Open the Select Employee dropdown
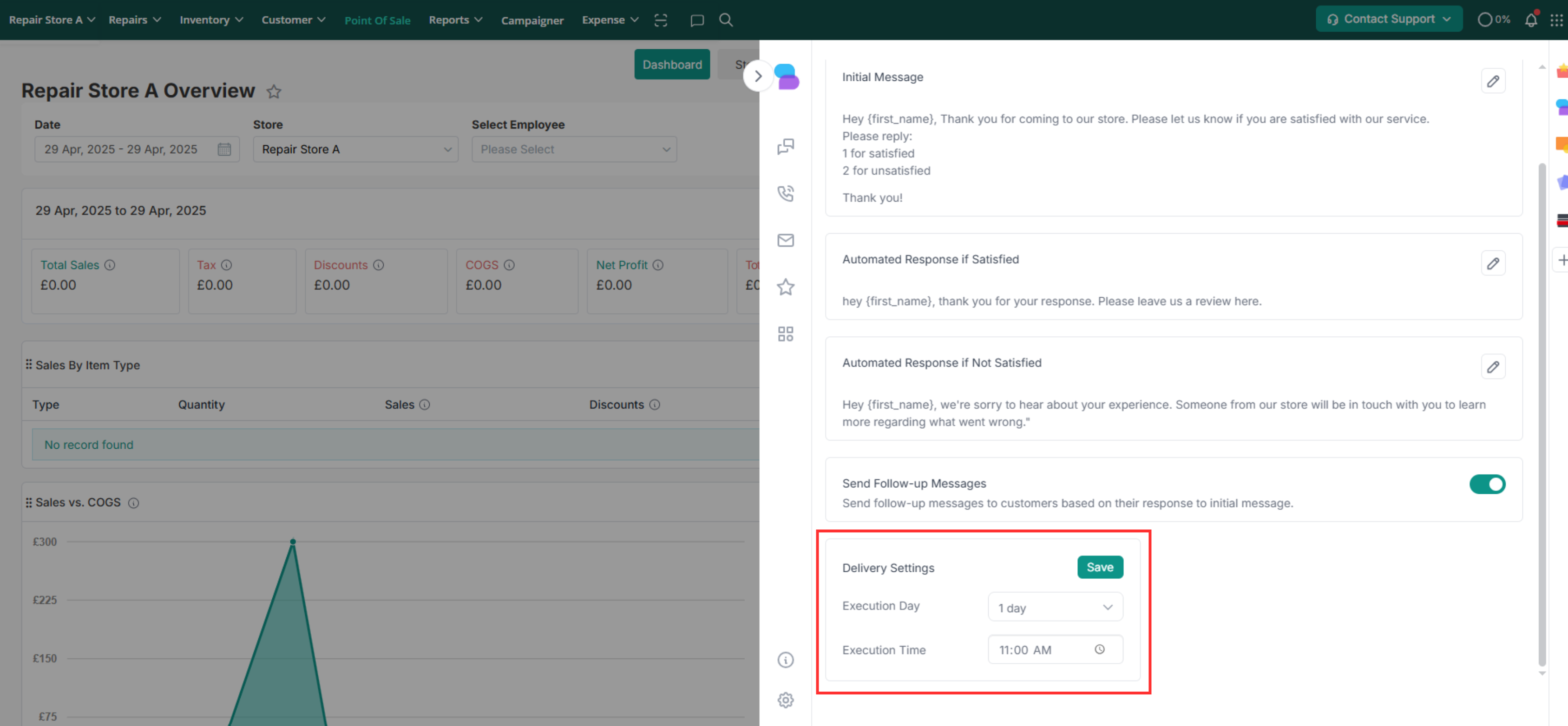The image size is (1568, 726). 574,150
